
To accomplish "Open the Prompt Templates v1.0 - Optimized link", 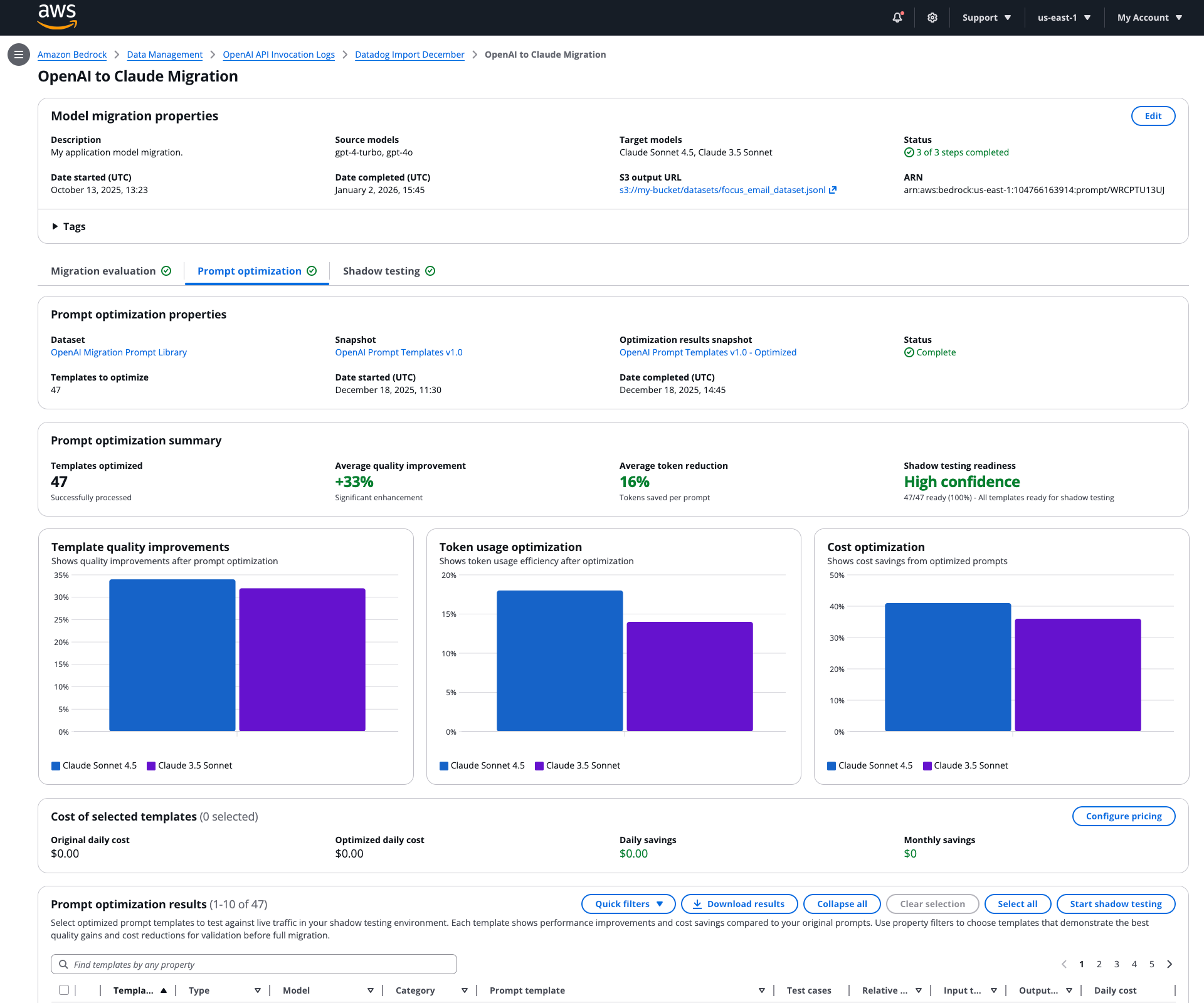I will [708, 352].
